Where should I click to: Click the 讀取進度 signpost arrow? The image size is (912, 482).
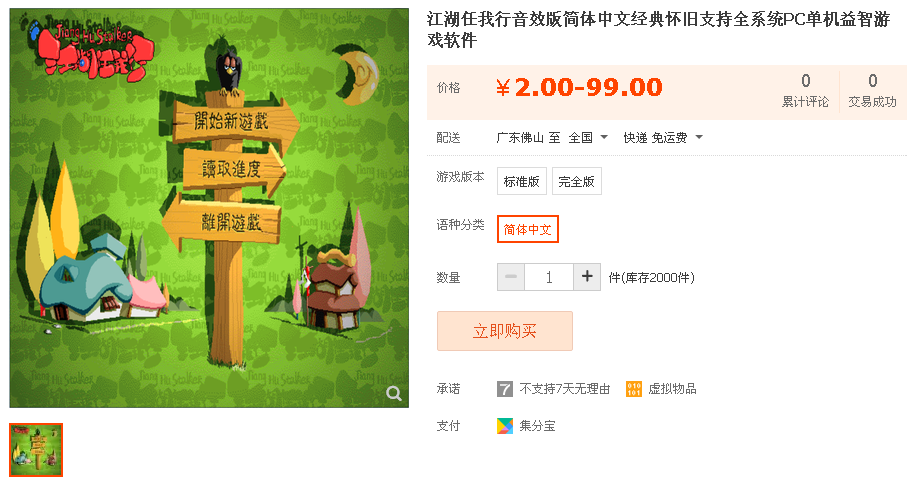point(233,169)
